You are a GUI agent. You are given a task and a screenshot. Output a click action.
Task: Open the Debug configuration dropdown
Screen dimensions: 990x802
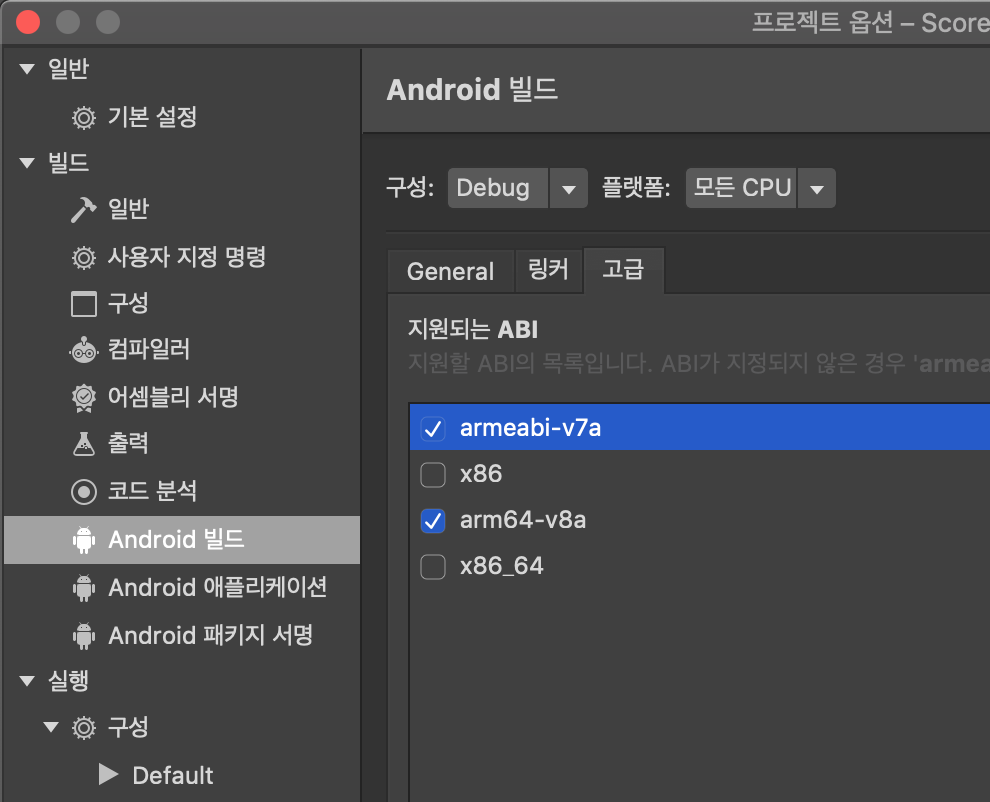pyautogui.click(x=568, y=188)
